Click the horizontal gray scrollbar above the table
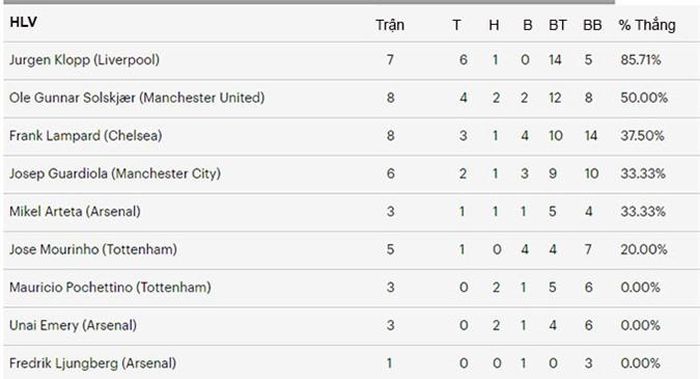700x379 pixels. tap(309, 2)
